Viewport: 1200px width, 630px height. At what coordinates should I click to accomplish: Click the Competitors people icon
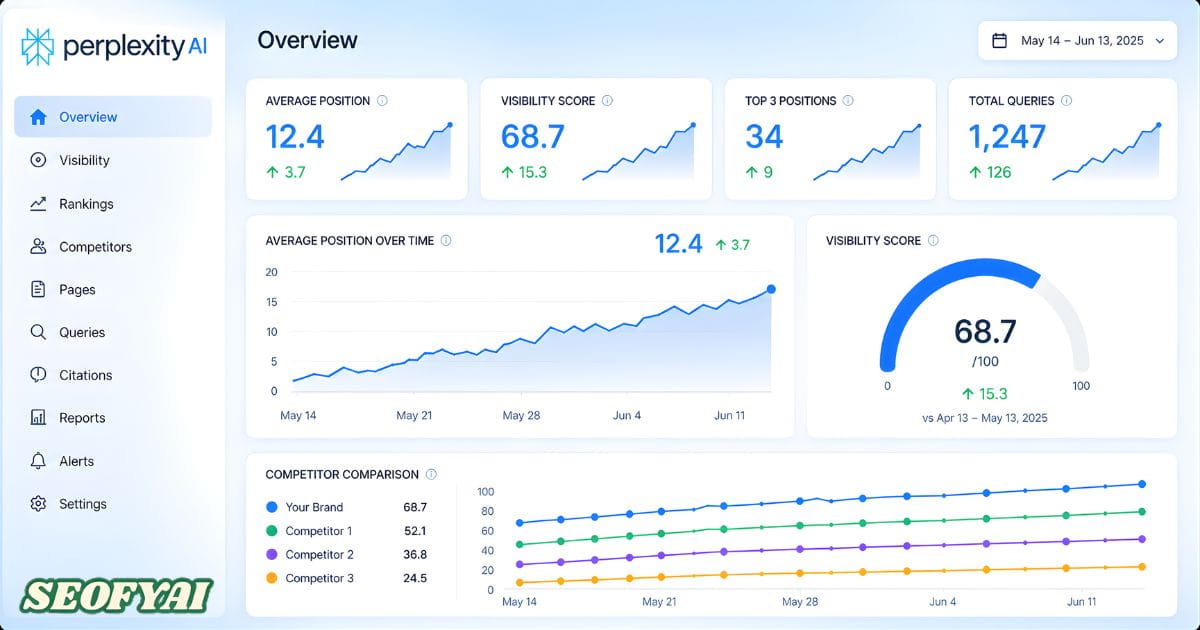[38, 247]
